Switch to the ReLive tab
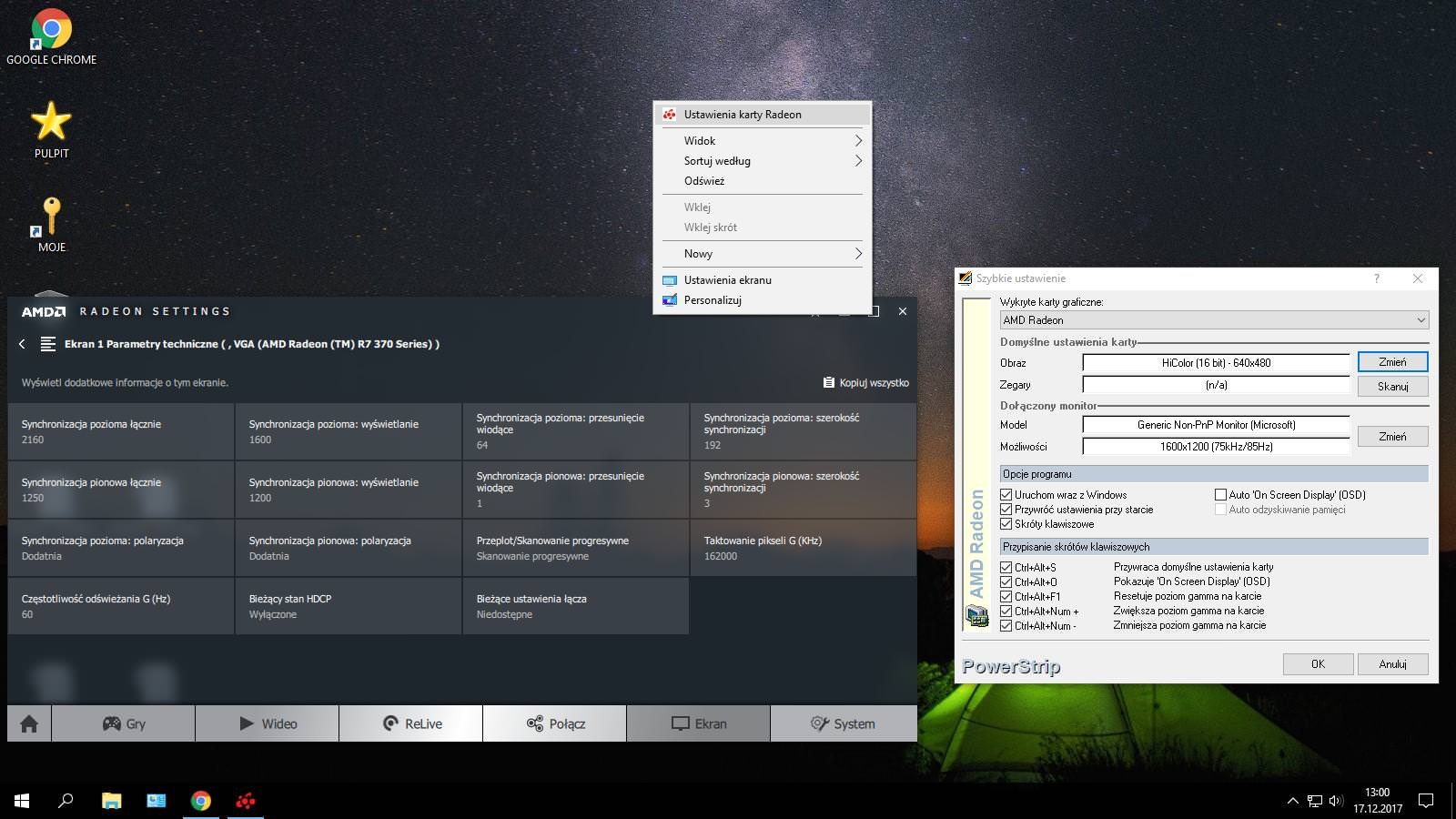 point(411,723)
